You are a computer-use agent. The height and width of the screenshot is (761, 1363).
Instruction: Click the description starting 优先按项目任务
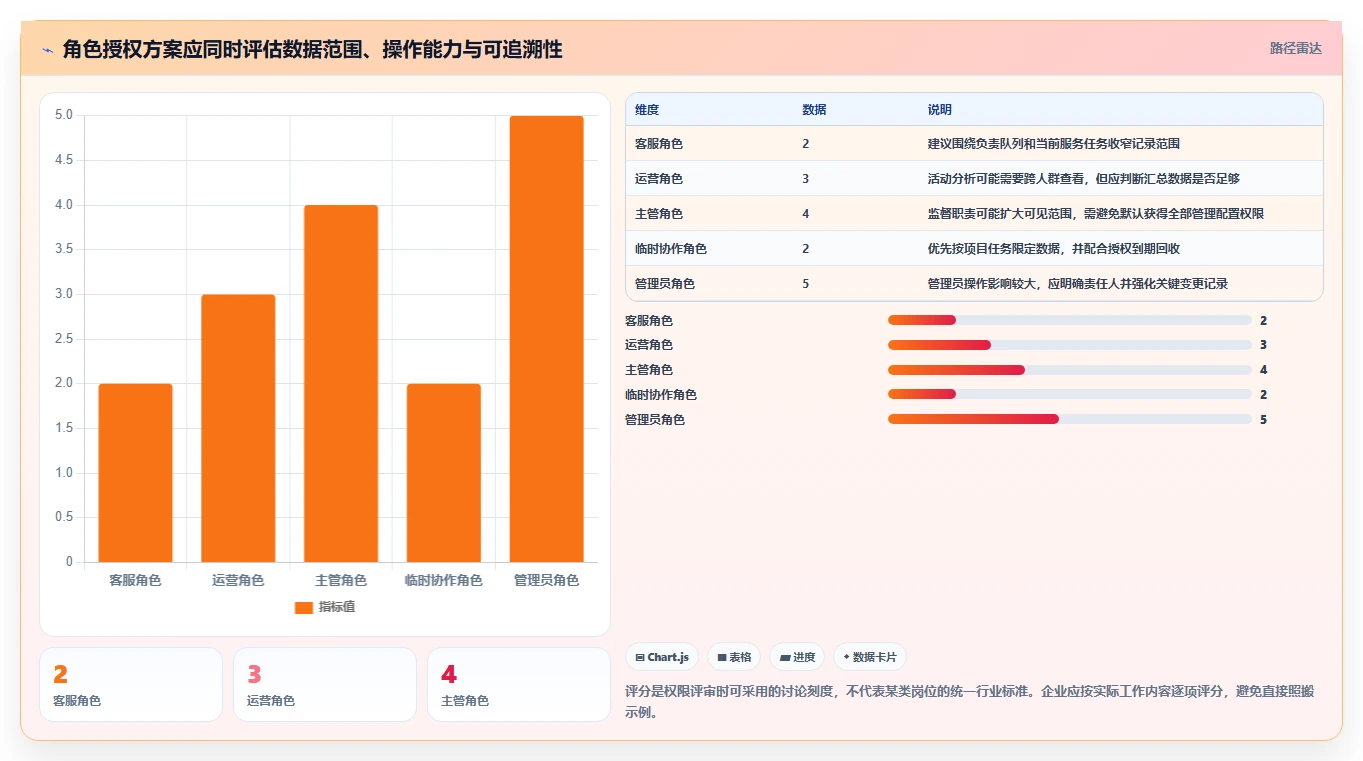(1054, 249)
